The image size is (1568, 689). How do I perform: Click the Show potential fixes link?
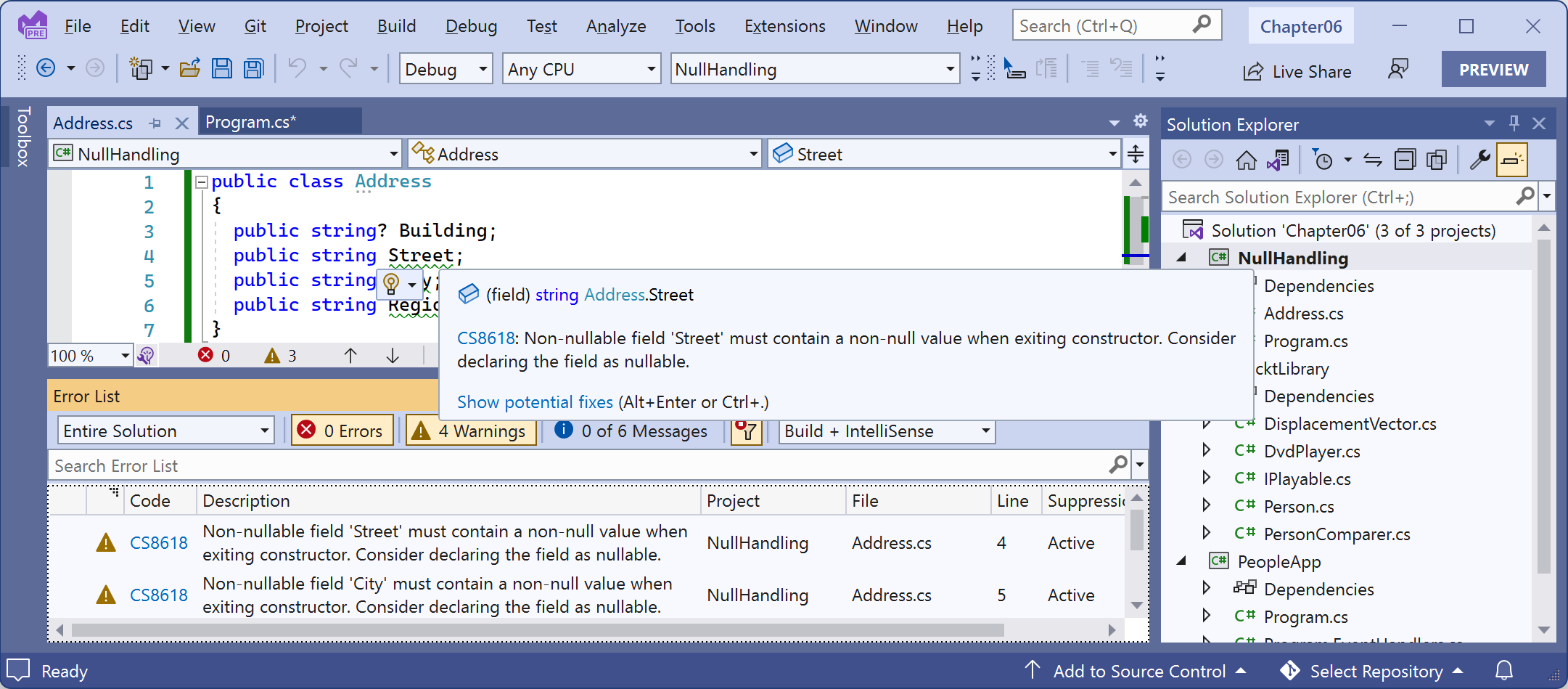pos(535,402)
